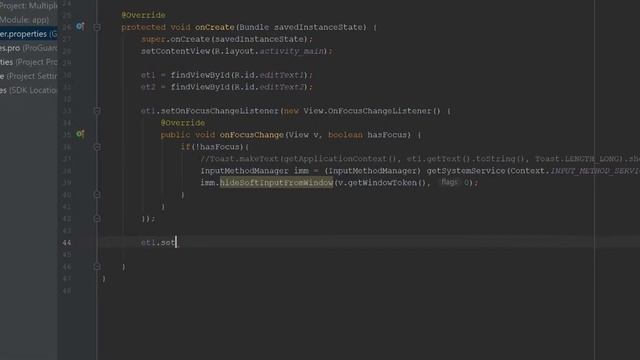The image size is (640, 360).
Task: Click the 'flags:' parameter hint
Action: (x=450, y=182)
